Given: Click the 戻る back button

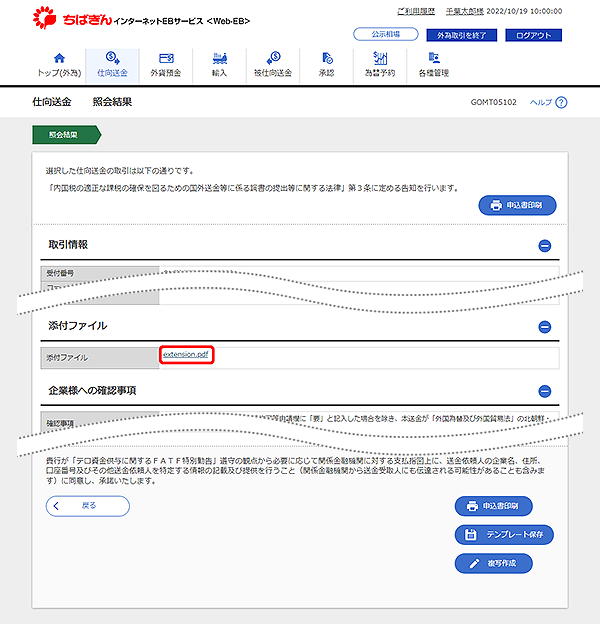Looking at the screenshot, I should pyautogui.click(x=88, y=506).
